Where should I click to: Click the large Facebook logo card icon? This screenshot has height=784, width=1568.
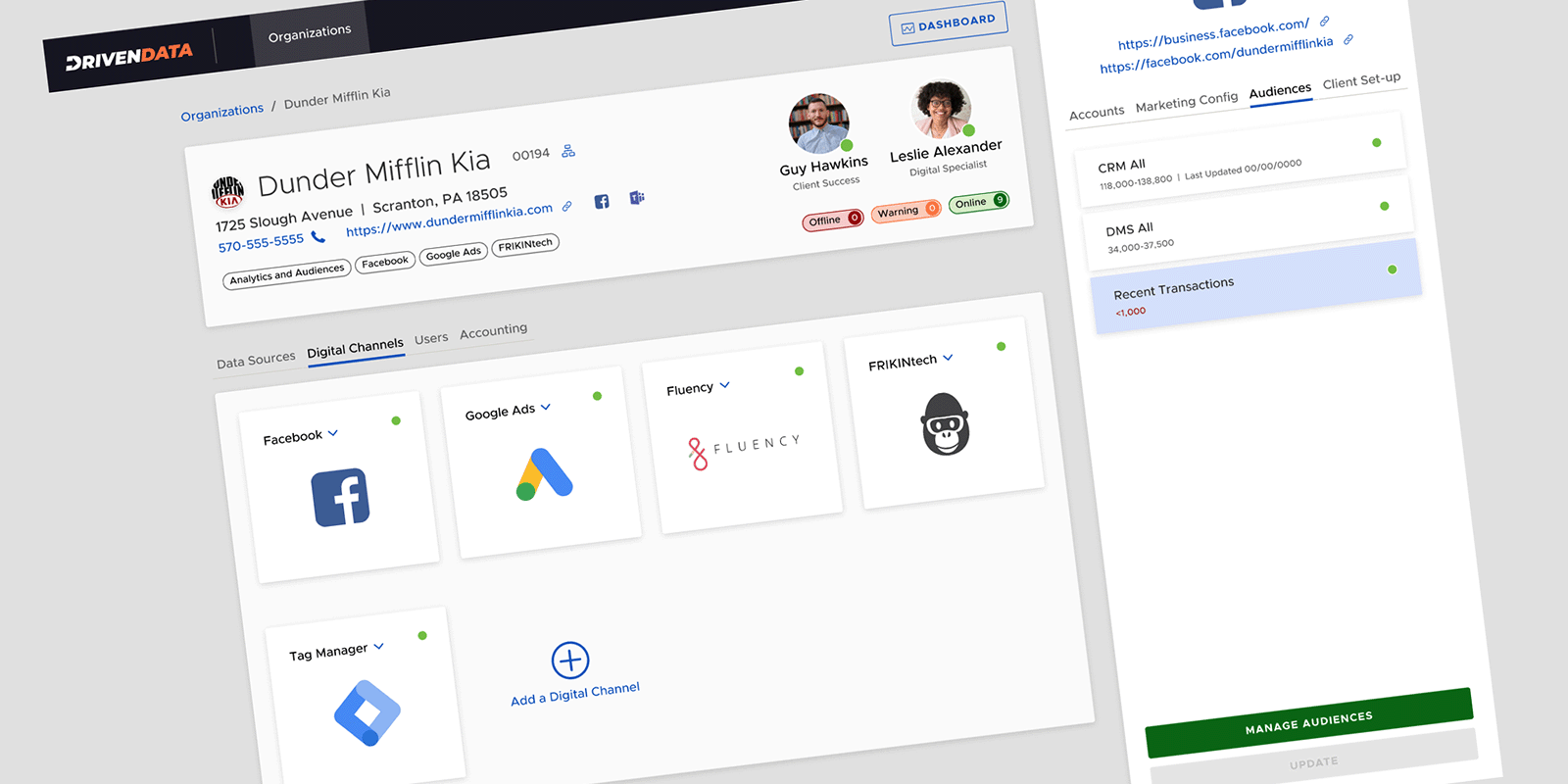point(340,497)
